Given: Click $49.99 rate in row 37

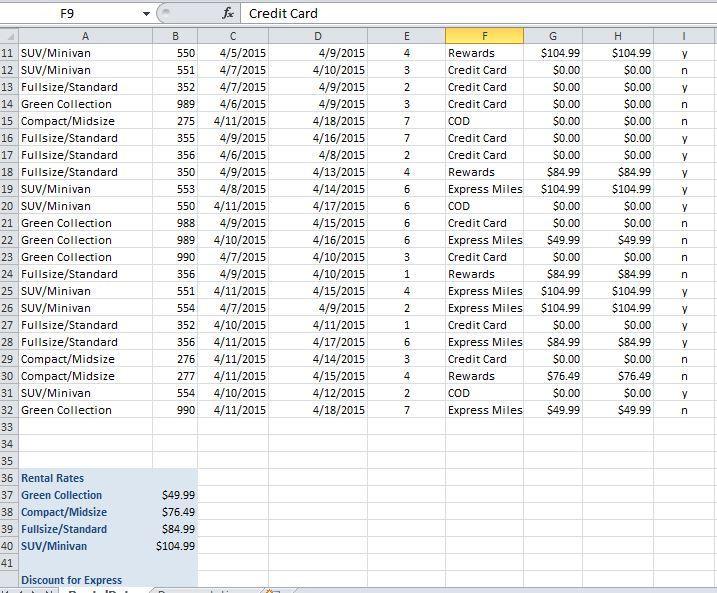Looking at the screenshot, I should [x=175, y=495].
